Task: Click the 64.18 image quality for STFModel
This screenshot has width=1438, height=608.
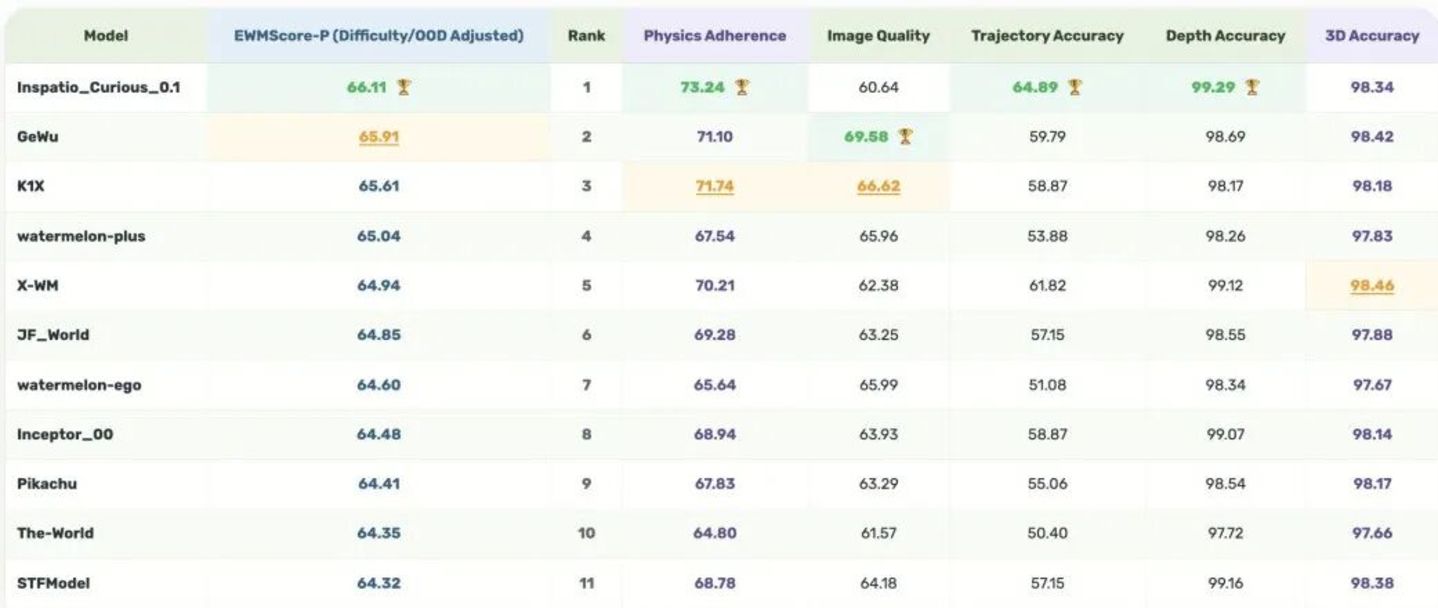Action: click(x=878, y=583)
